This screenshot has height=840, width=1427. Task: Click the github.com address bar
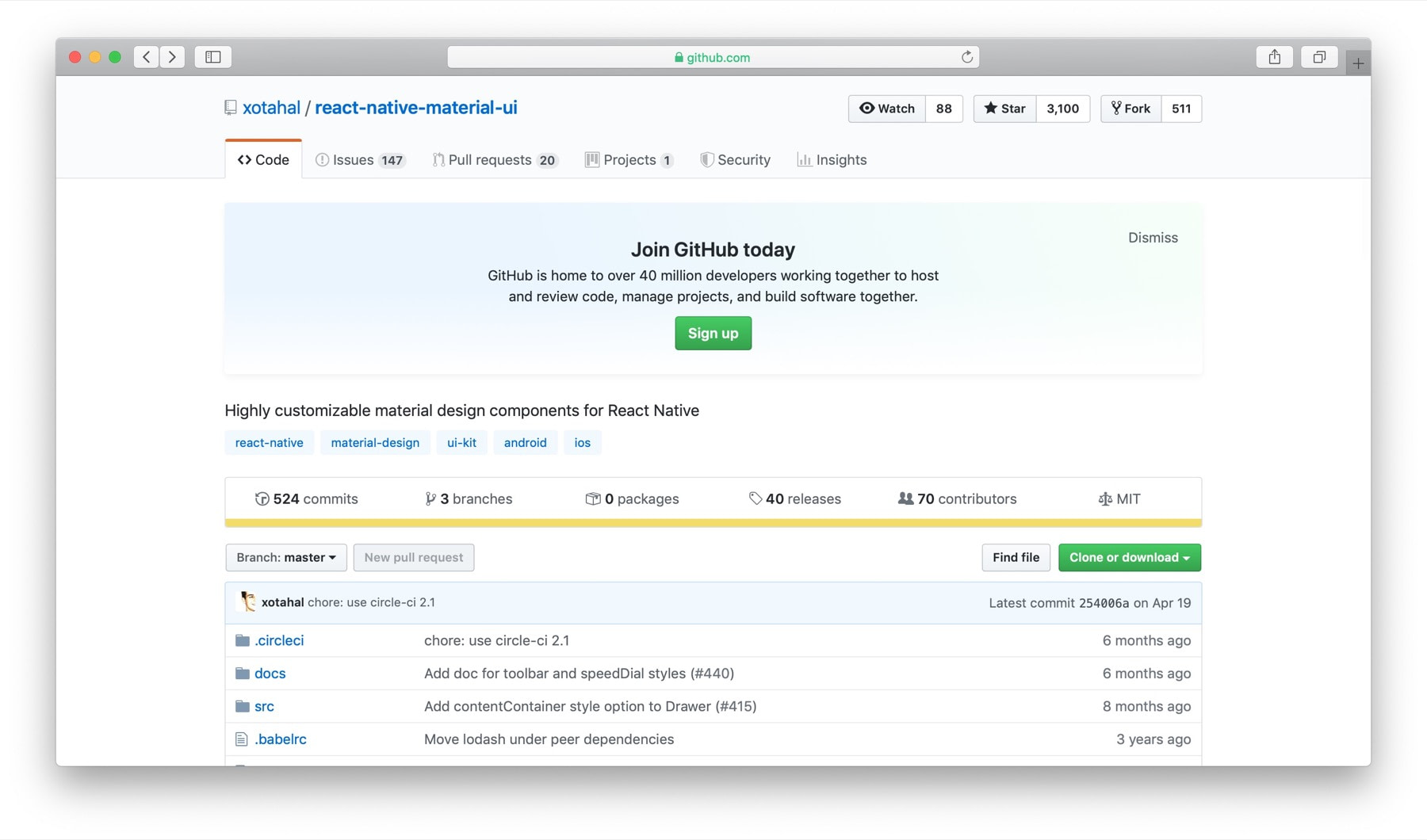tap(713, 57)
